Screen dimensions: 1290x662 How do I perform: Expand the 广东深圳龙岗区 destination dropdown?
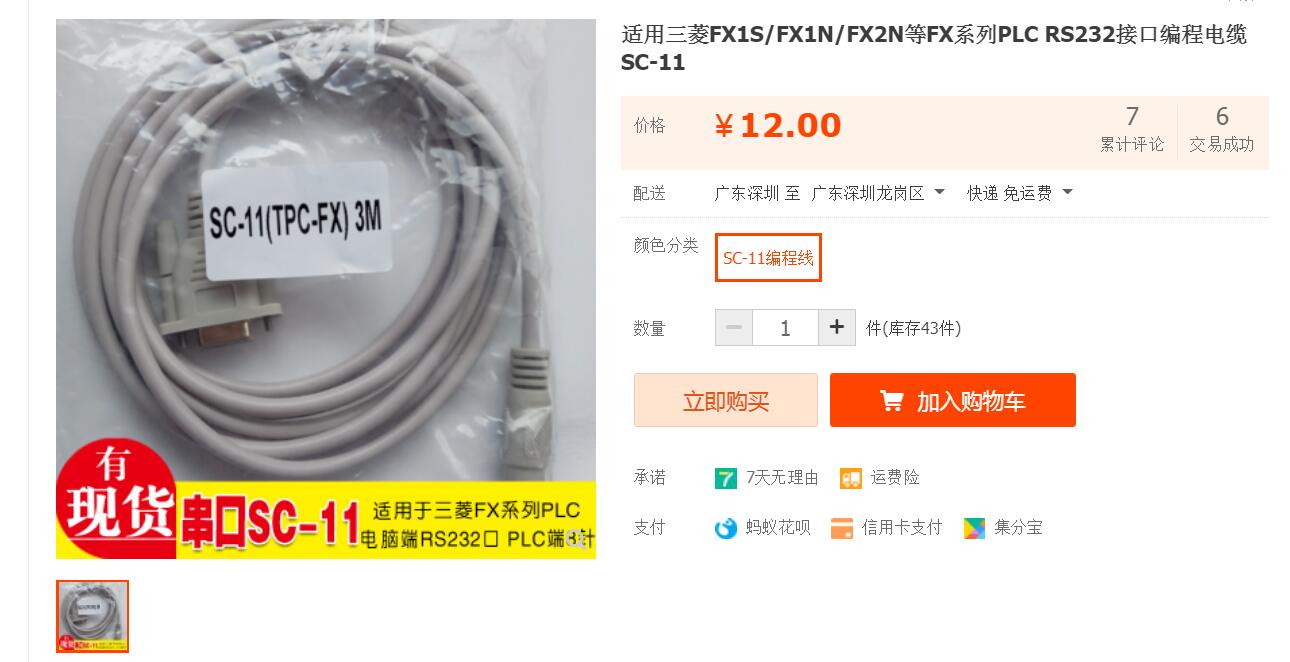click(939, 193)
